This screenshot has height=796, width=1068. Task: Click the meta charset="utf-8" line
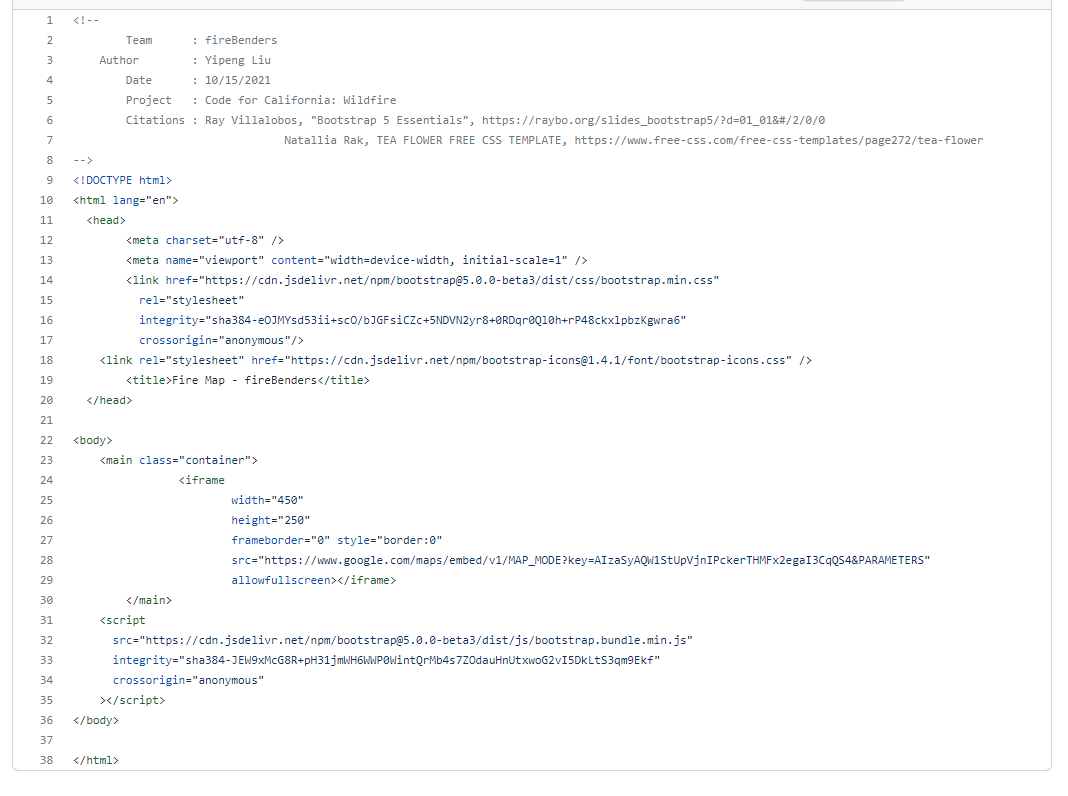[x=205, y=240]
